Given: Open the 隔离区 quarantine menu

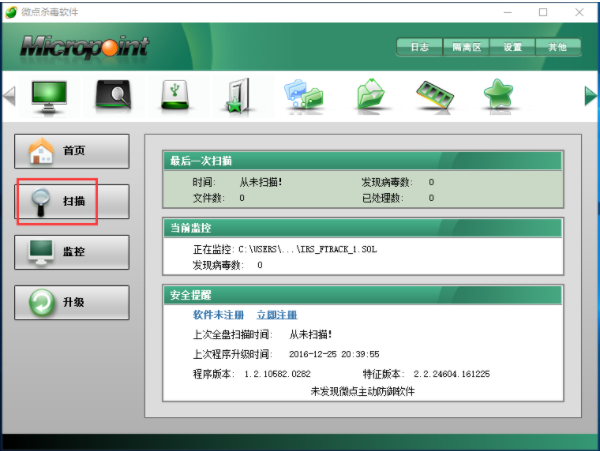Looking at the screenshot, I should 466,47.
